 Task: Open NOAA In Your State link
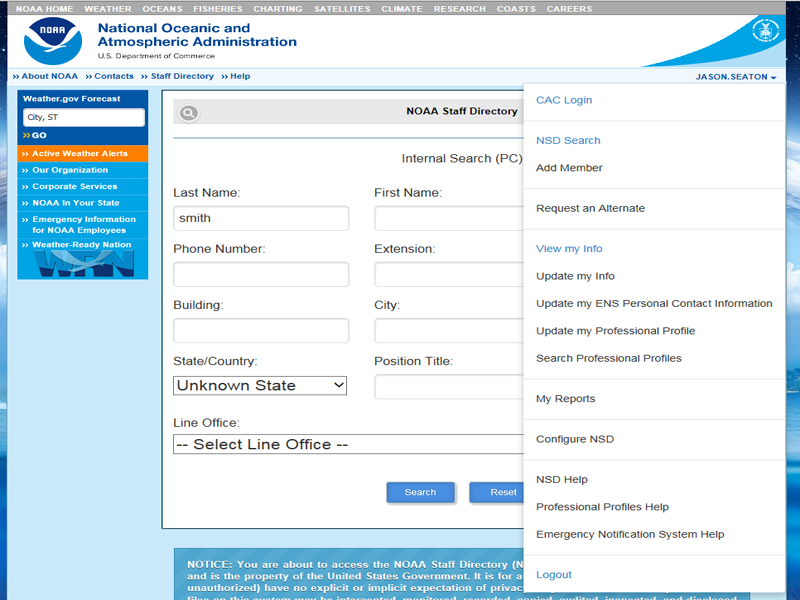pyautogui.click(x=83, y=203)
